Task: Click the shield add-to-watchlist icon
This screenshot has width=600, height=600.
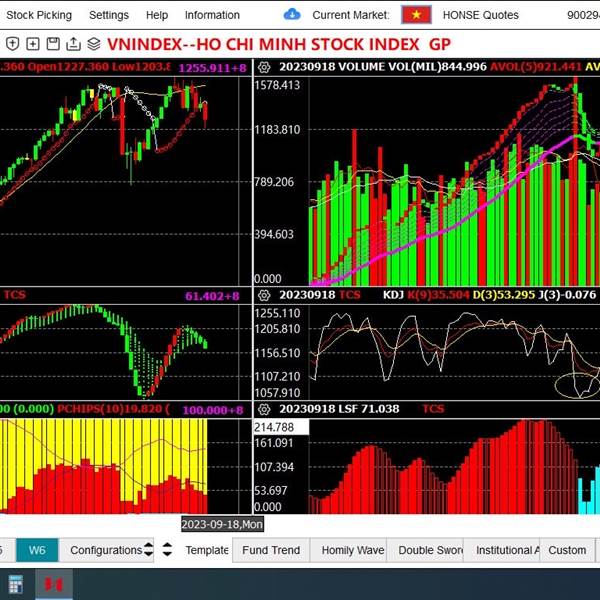Action: (12, 44)
